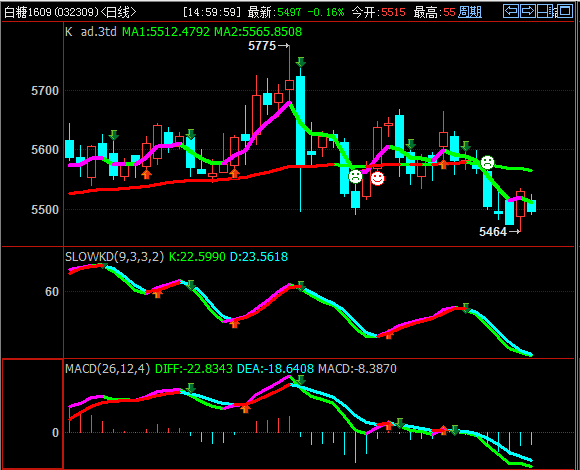
Task: Select the first orange buy arrow on price chart
Action: pos(146,174)
